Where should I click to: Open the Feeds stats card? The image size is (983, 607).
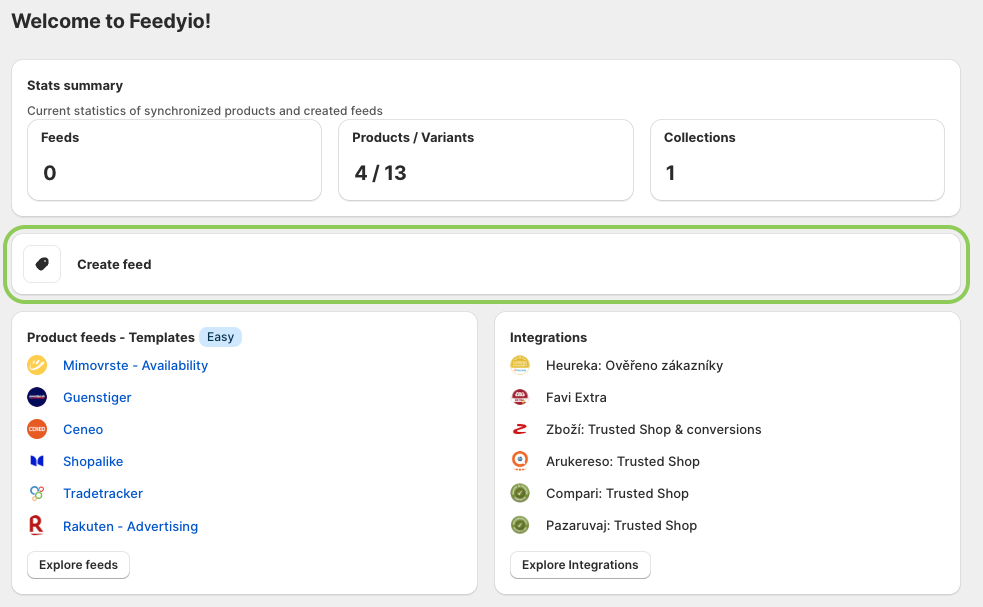(x=174, y=160)
